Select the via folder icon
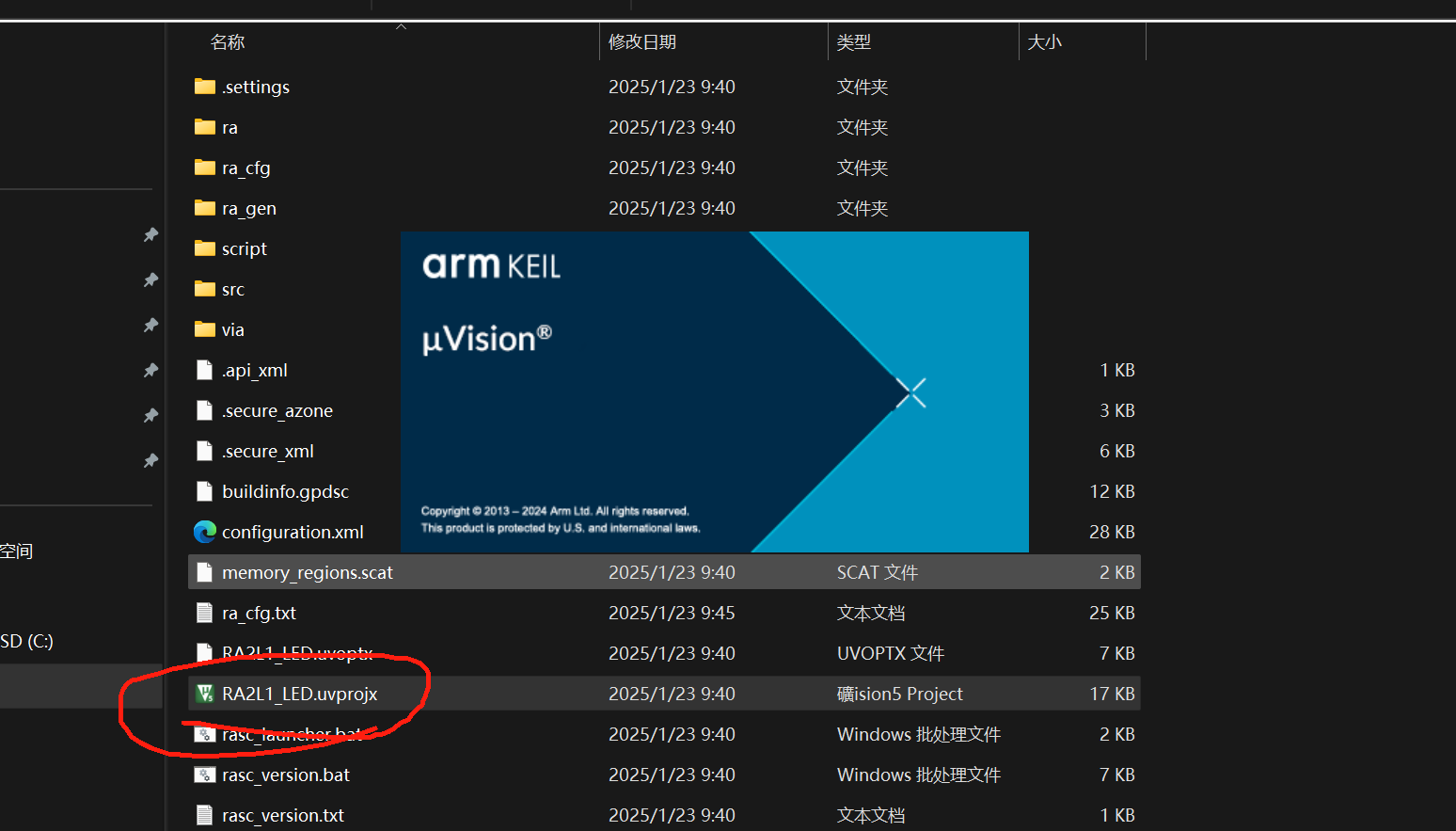 point(204,329)
